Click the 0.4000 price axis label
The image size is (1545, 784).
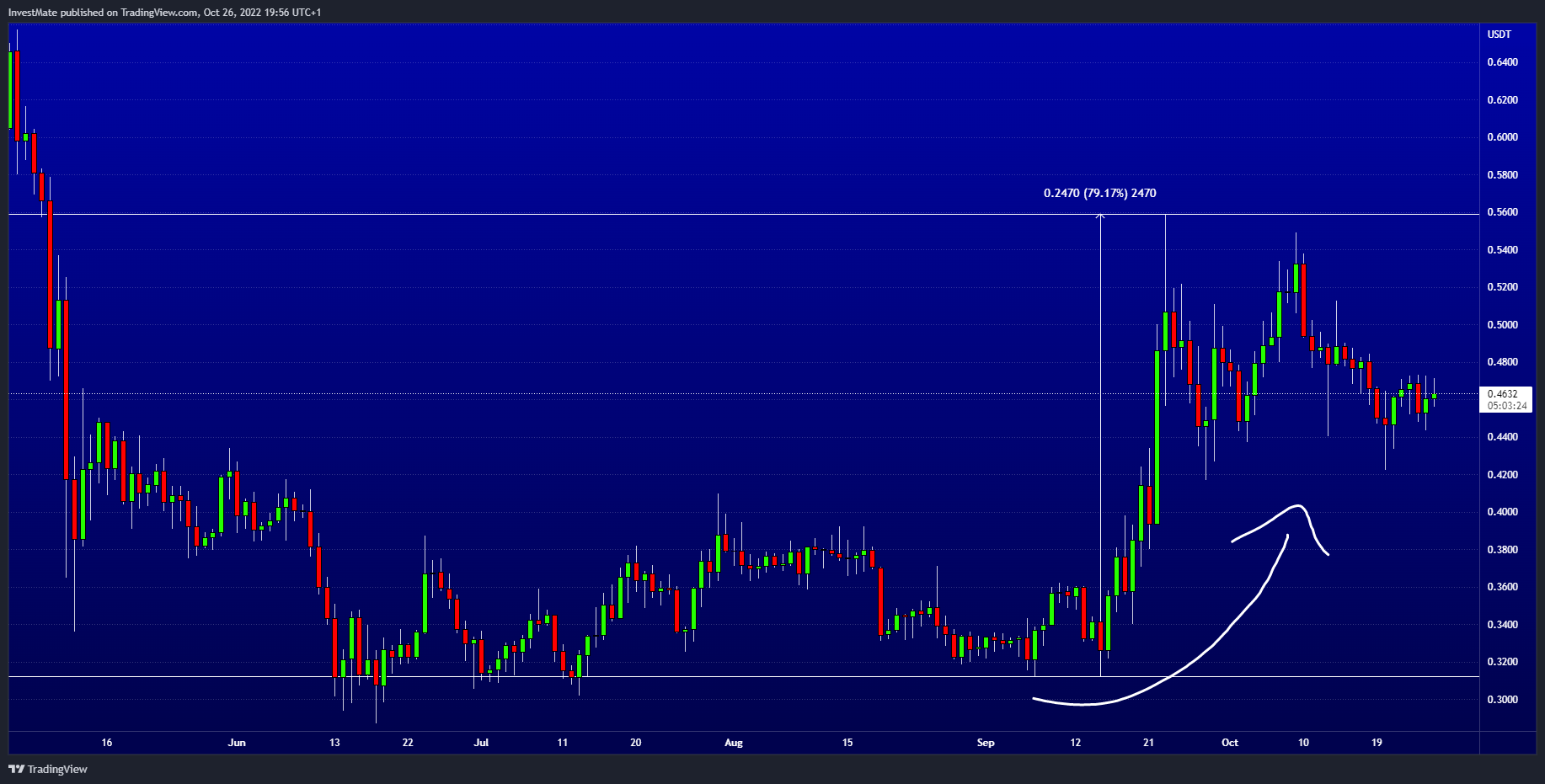point(1502,512)
